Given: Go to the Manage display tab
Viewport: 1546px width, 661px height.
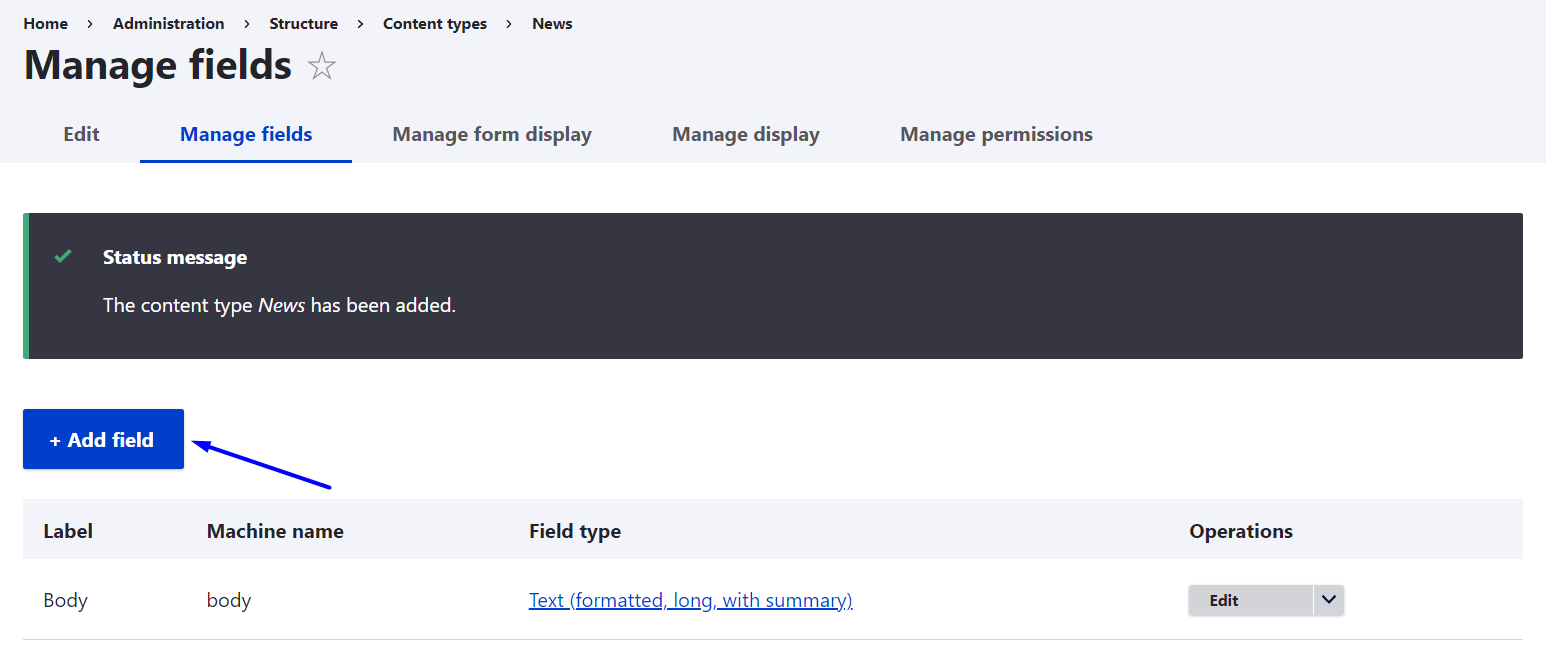Looking at the screenshot, I should tap(746, 134).
